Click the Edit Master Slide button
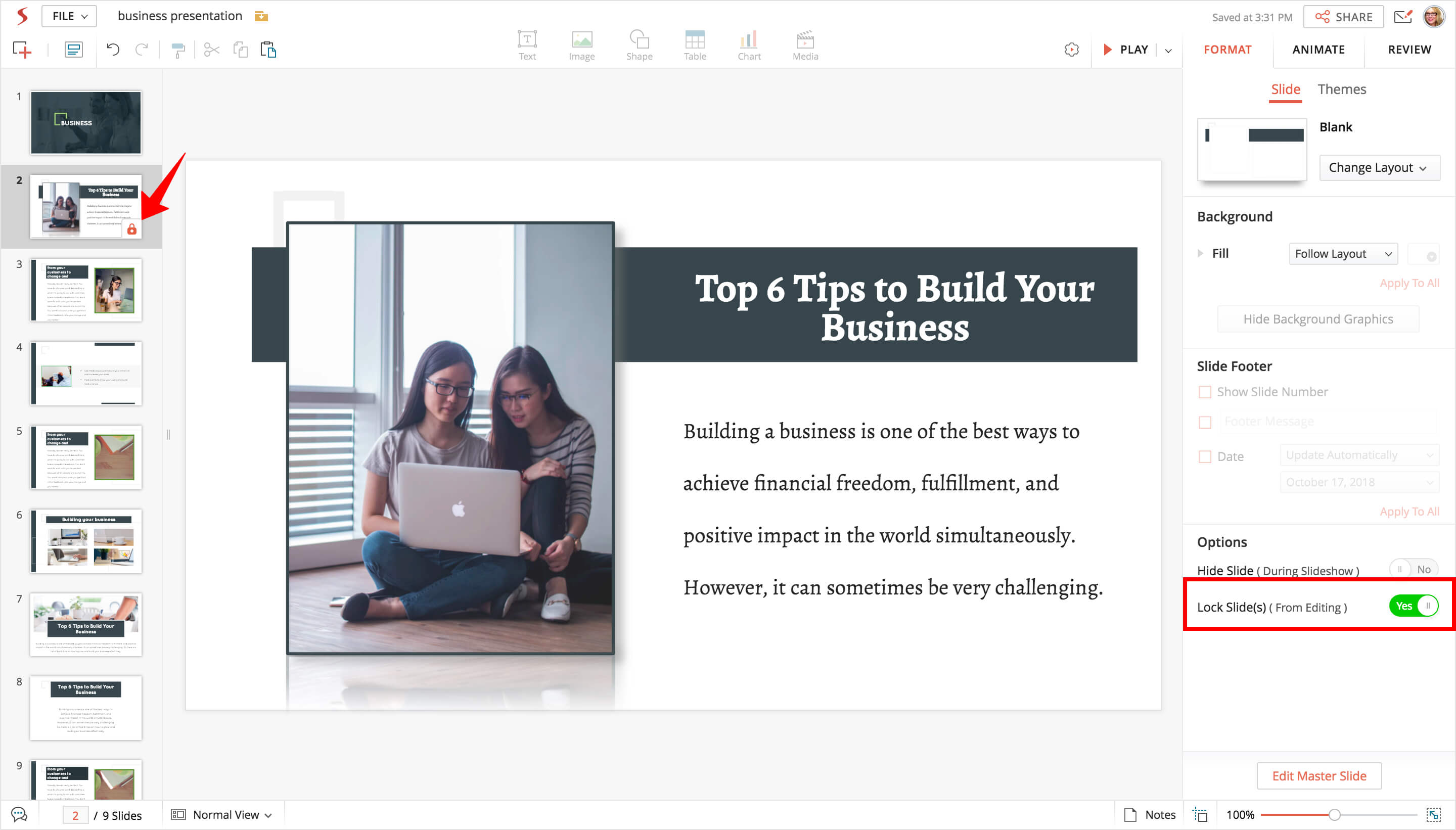 1318,776
